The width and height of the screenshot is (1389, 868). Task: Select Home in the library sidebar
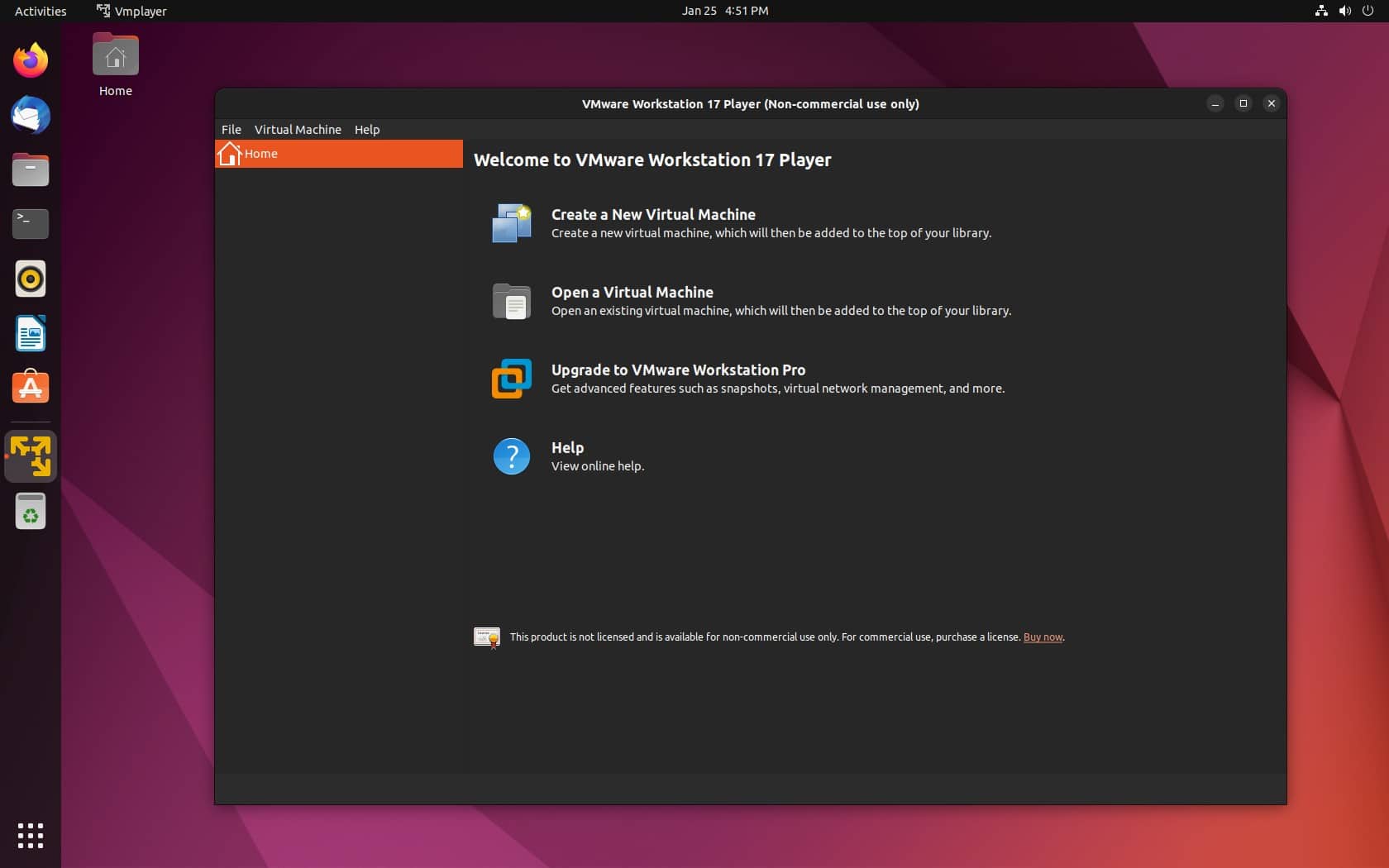click(x=261, y=155)
